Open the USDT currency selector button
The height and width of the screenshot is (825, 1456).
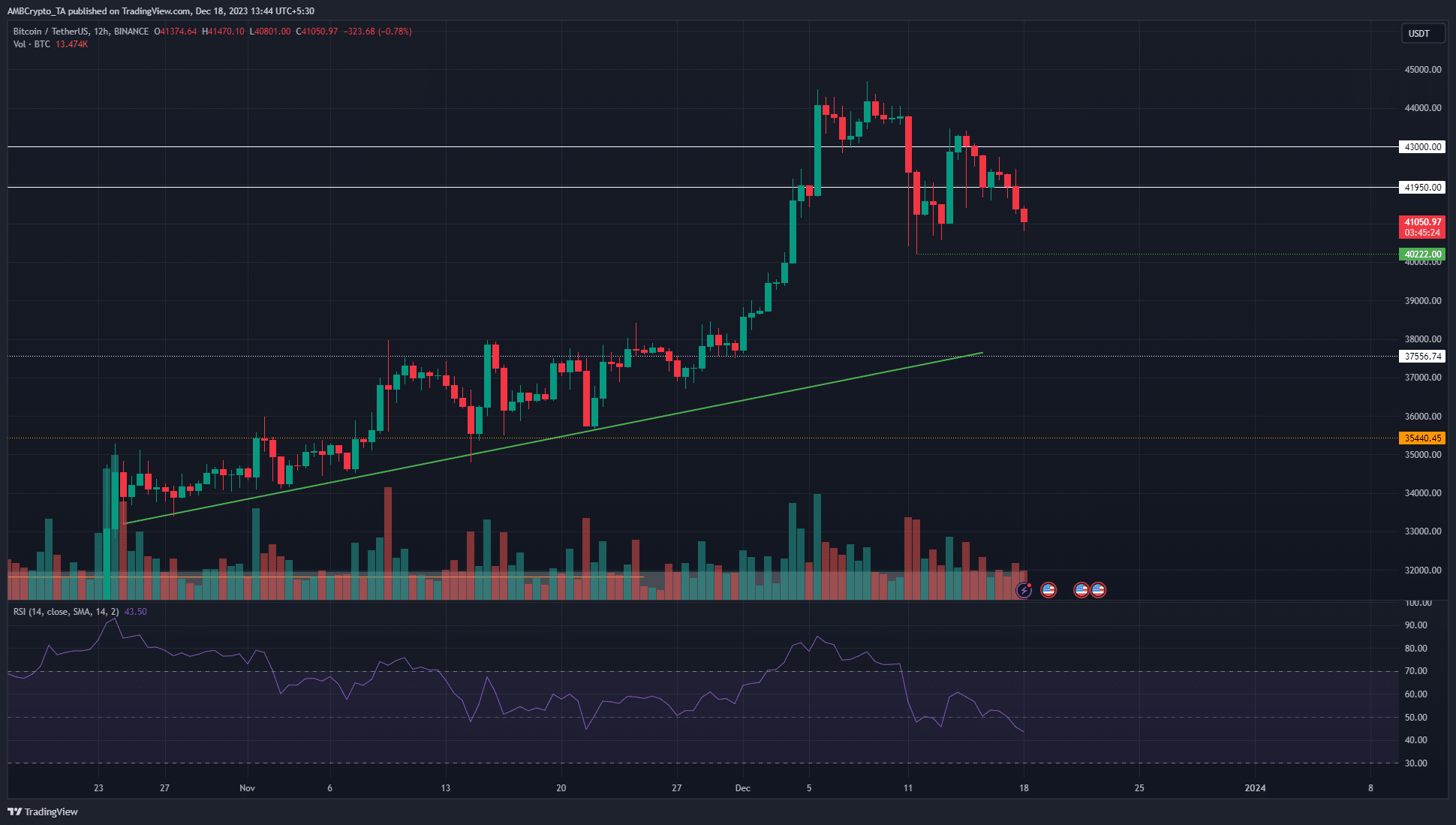[x=1423, y=33]
